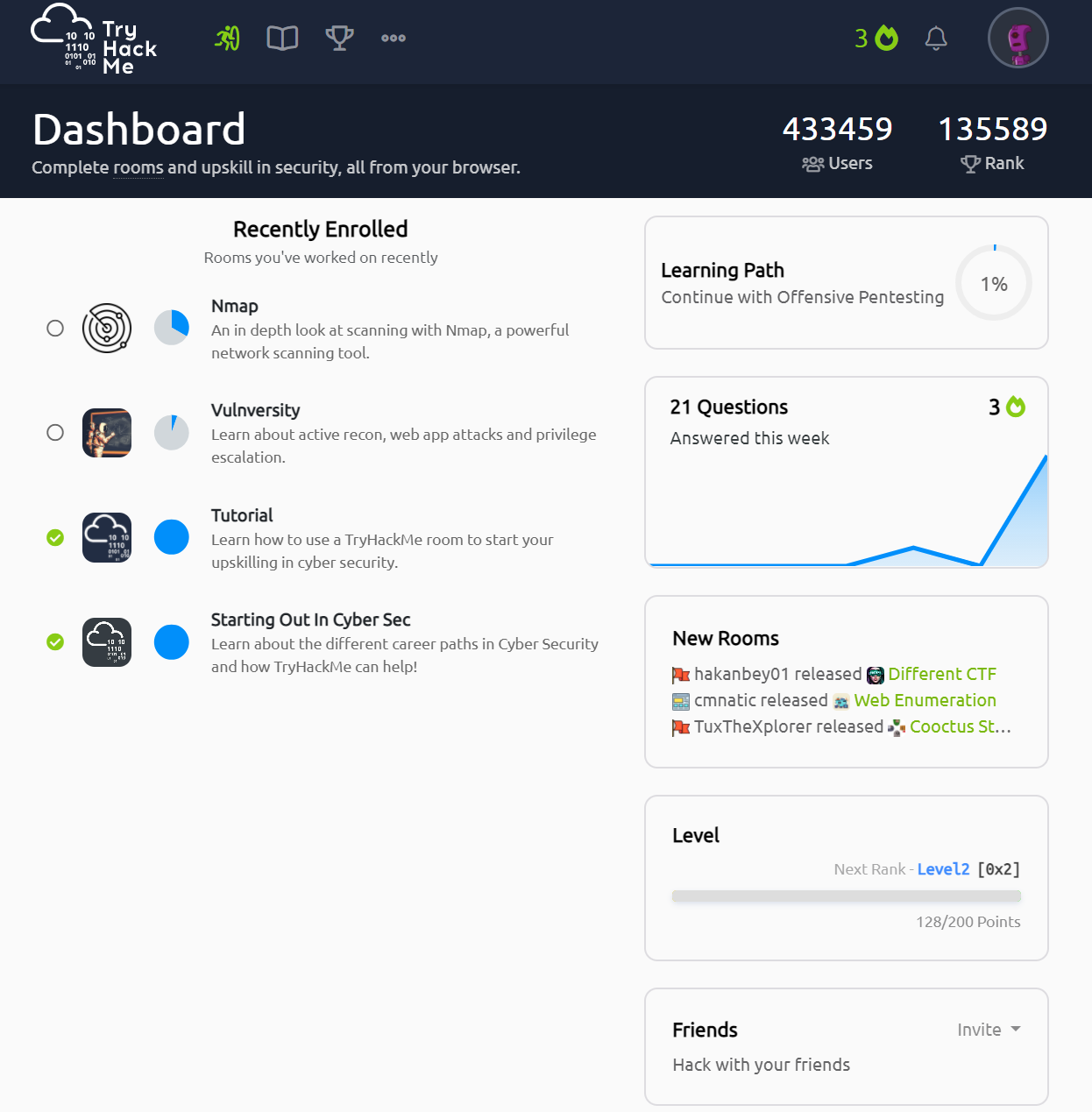Click the '128/200 Points' text

[968, 922]
